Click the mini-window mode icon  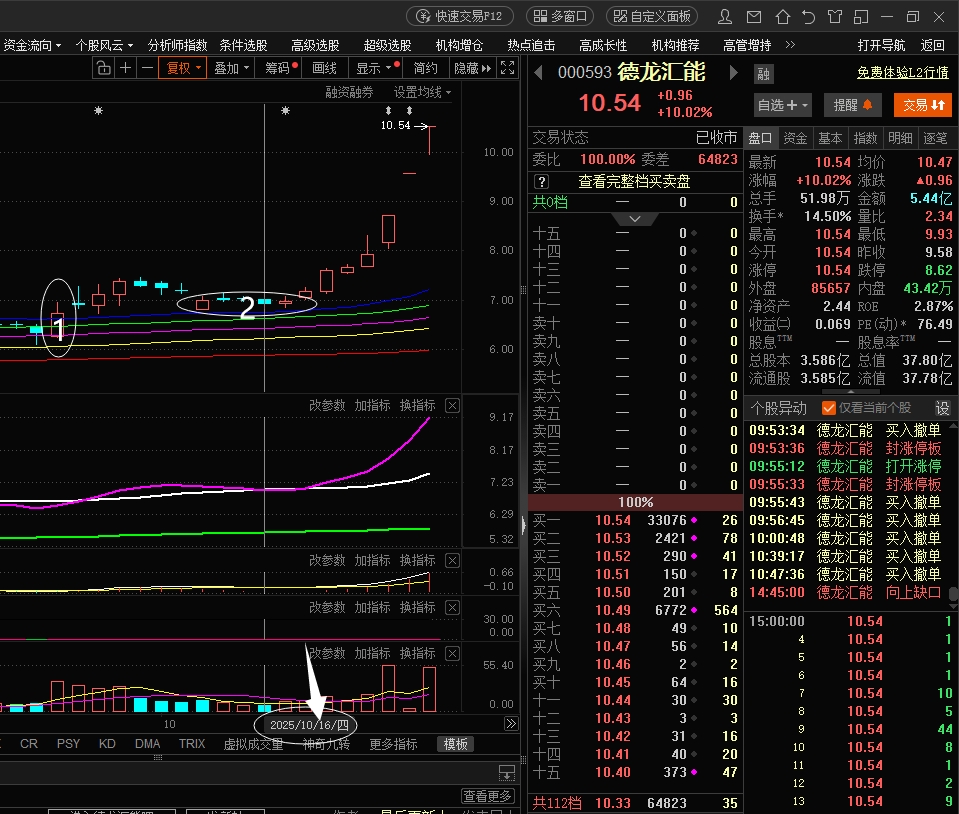click(861, 17)
